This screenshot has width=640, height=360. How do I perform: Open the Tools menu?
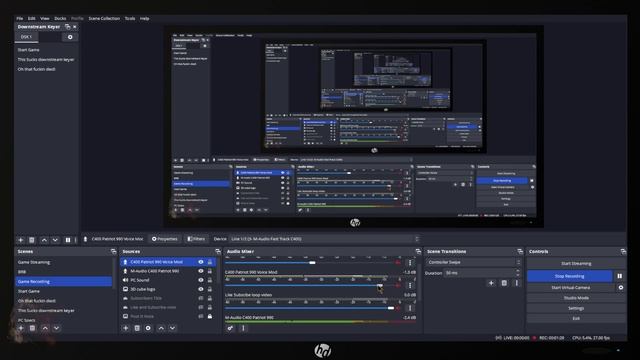tap(130, 18)
